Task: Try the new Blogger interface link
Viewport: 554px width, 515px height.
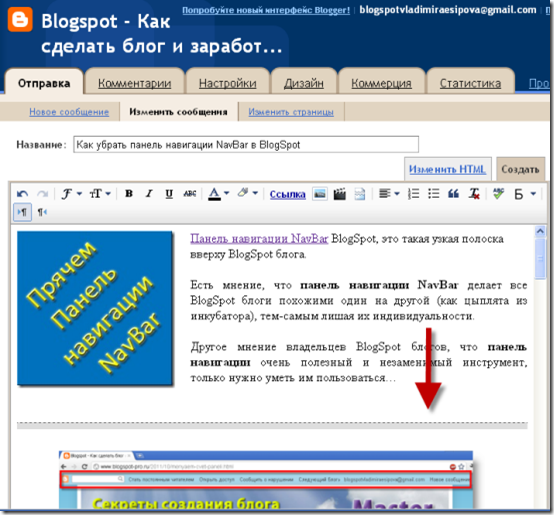Action: (x=266, y=10)
